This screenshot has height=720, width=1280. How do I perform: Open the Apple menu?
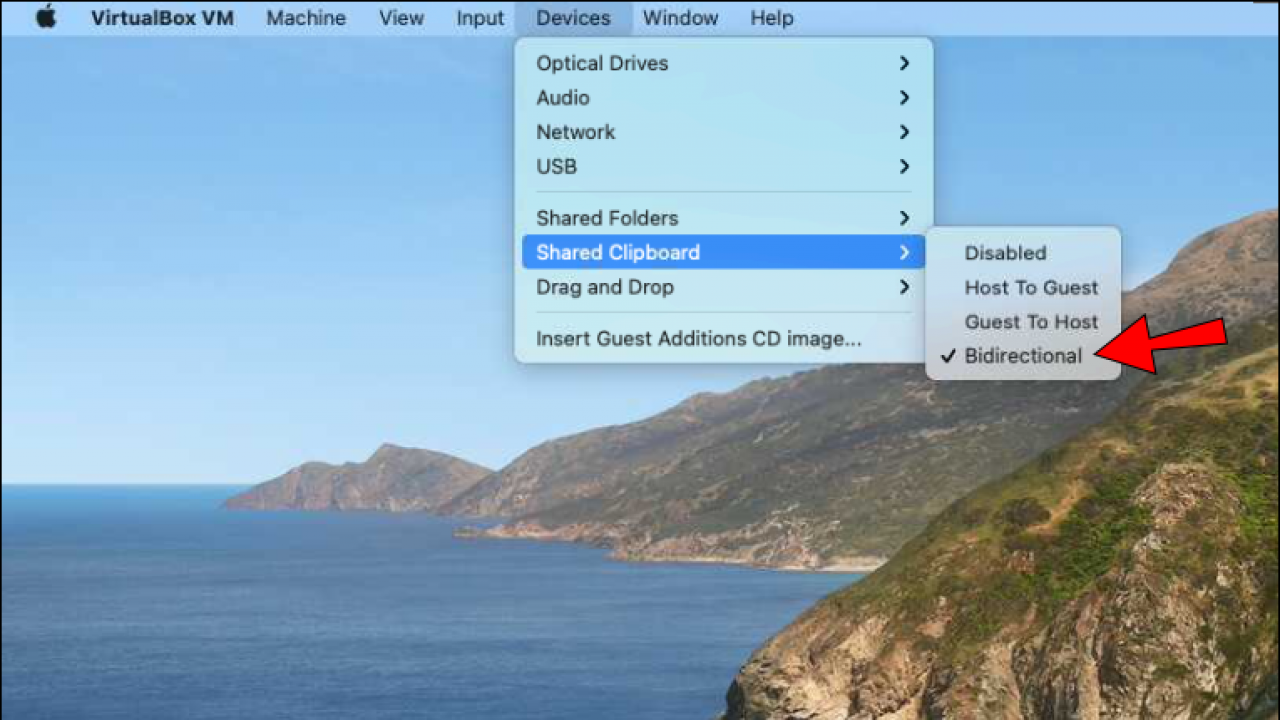pos(46,17)
